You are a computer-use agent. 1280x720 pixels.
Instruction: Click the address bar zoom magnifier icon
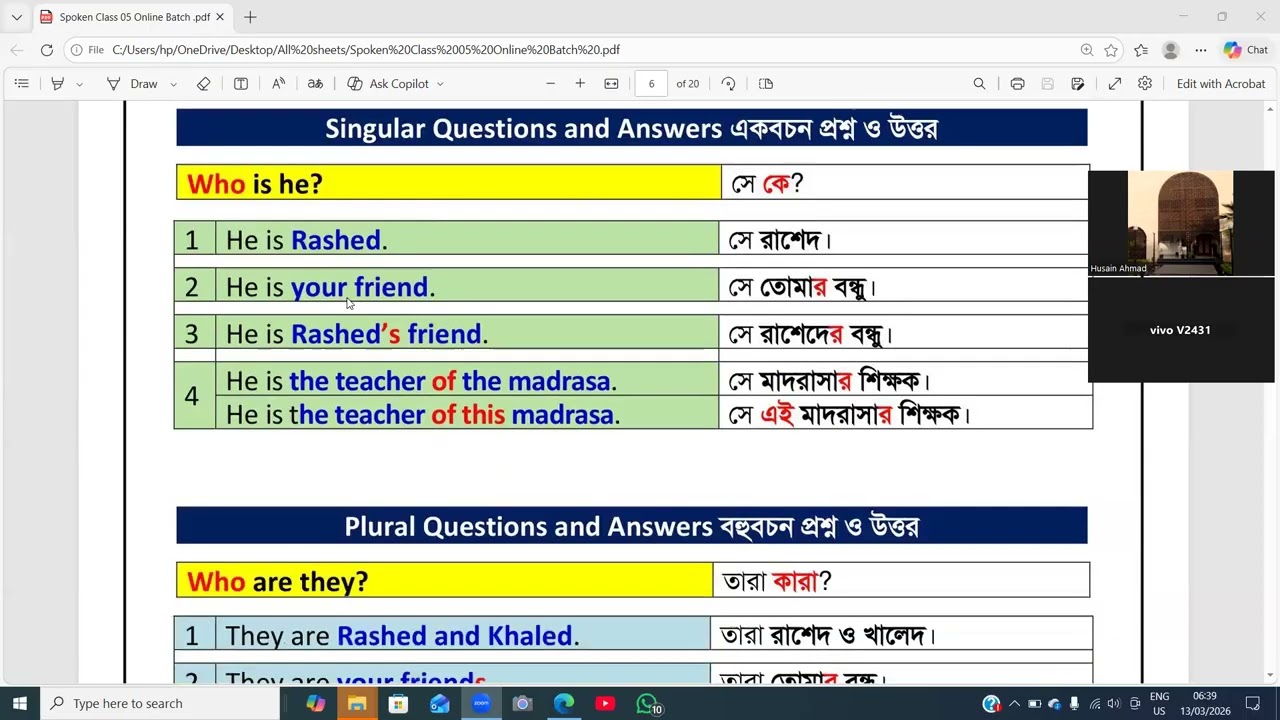pyautogui.click(x=1087, y=50)
